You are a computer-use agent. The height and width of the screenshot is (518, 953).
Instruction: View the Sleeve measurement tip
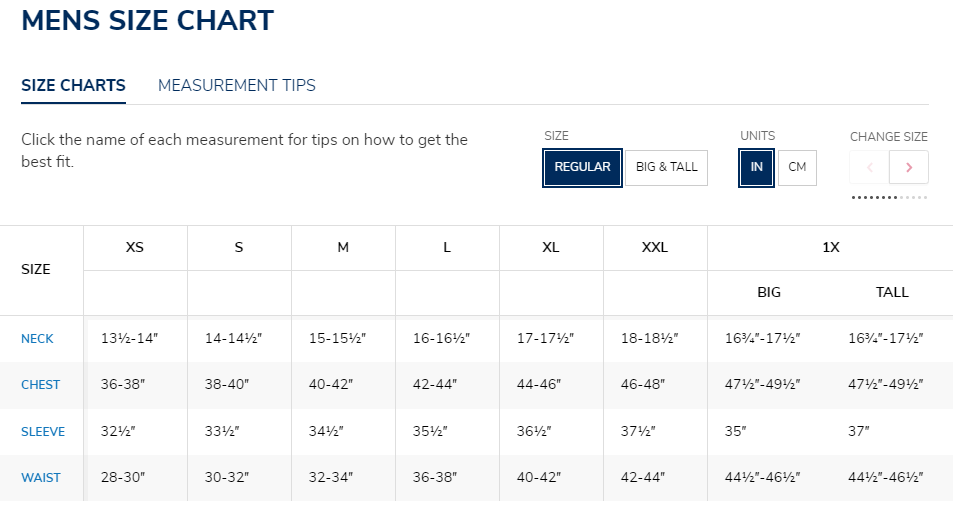(x=43, y=432)
